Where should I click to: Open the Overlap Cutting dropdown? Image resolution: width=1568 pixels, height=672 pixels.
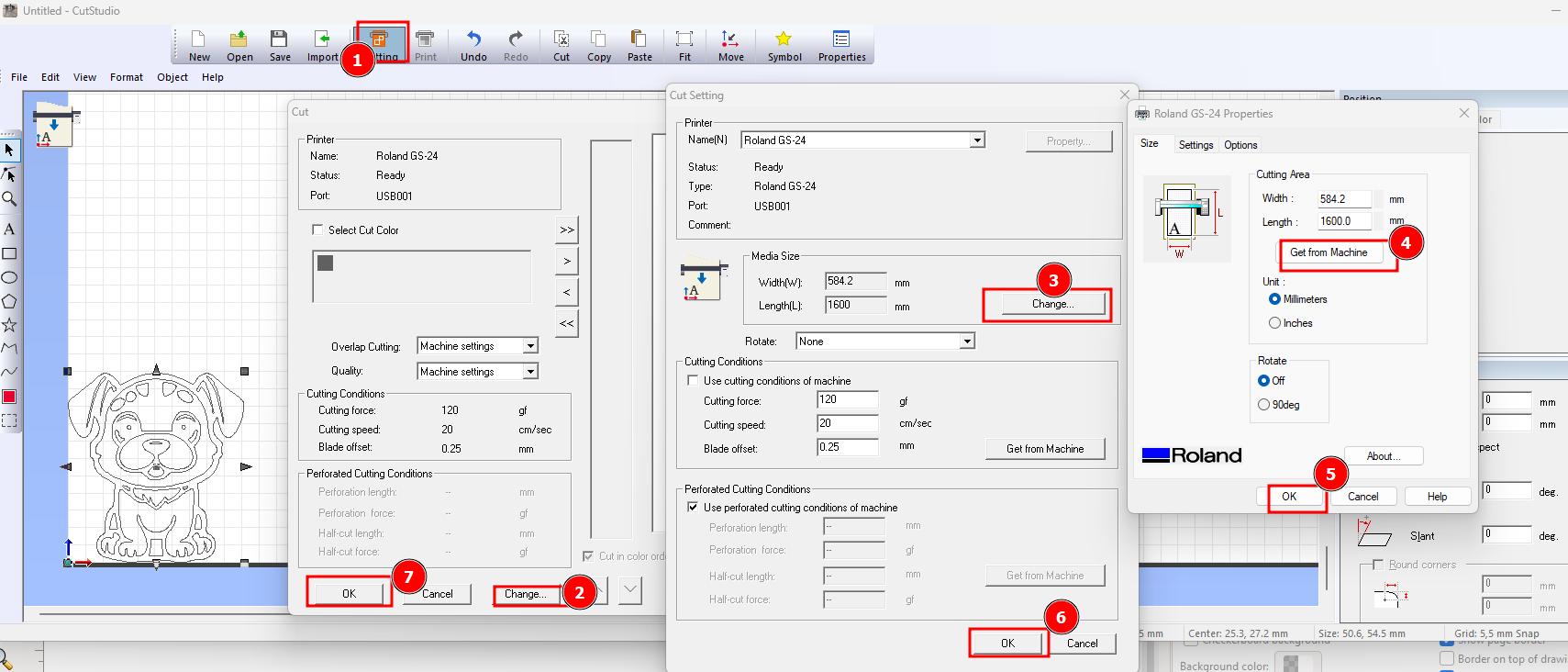coord(530,346)
